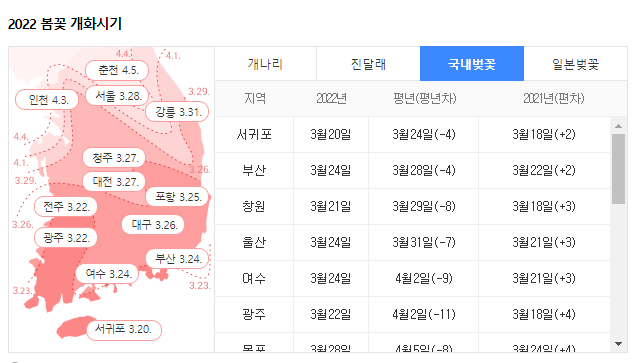
Task: Click the 강릉 3.31. map label
Action: (177, 112)
